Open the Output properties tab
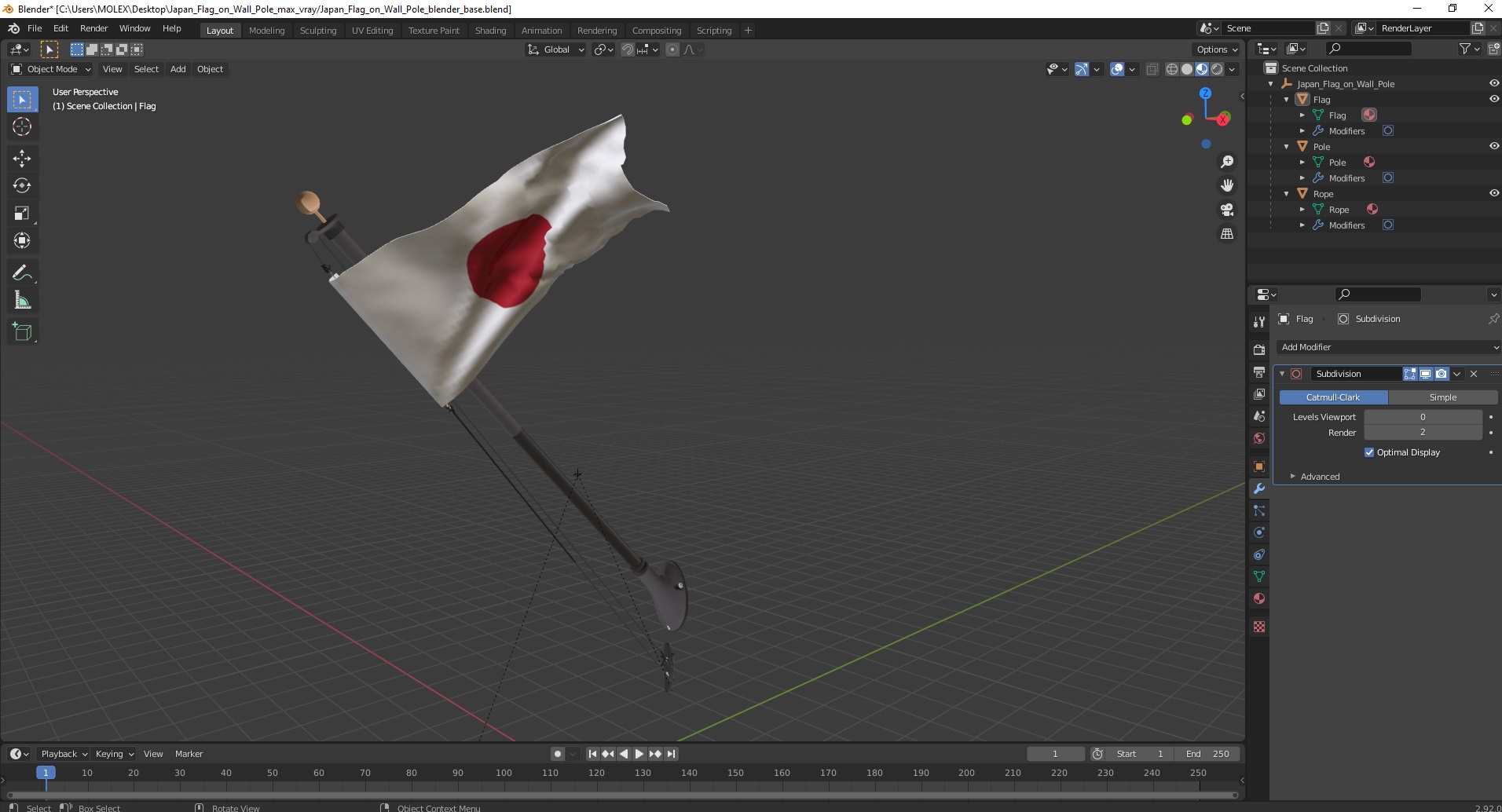Viewport: 1502px width, 812px height. coord(1259,372)
